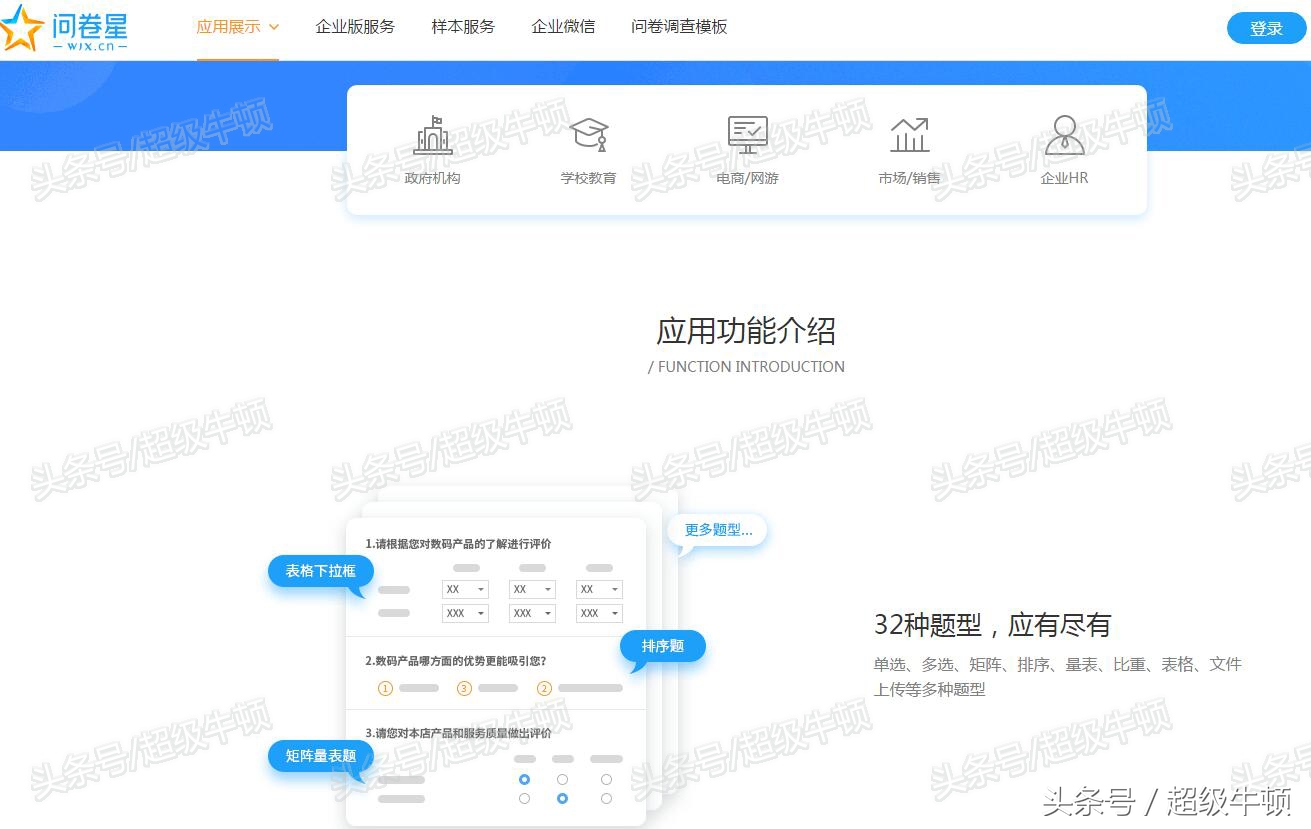Click the 矩阵量表题 callout bubble
This screenshot has width=1311, height=829.
[x=320, y=756]
